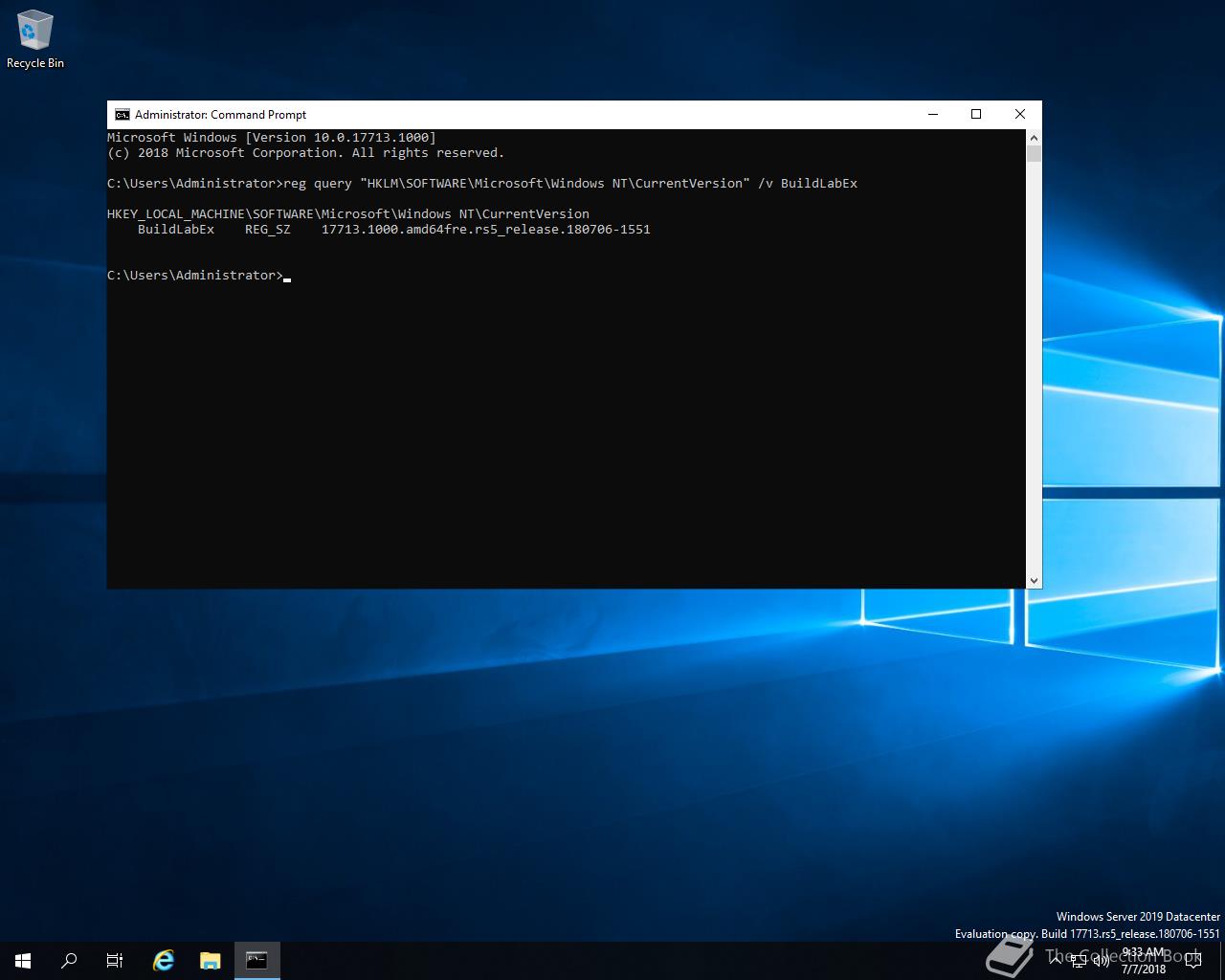The width and height of the screenshot is (1225, 980).
Task: Open Task View on the taskbar
Action: pyautogui.click(x=115, y=961)
